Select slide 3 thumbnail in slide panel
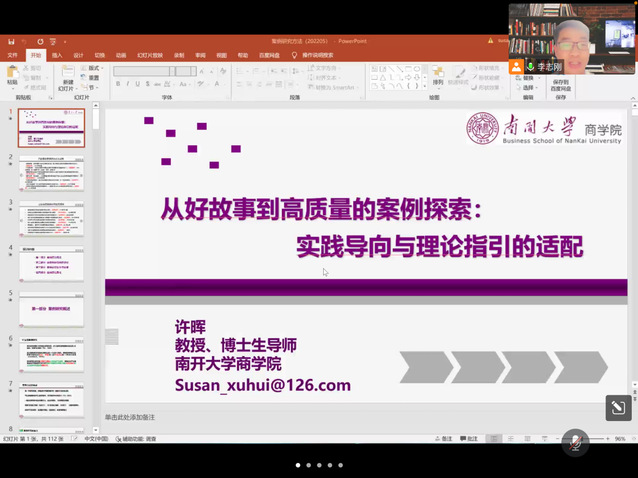This screenshot has height=478, width=638. click(51, 219)
